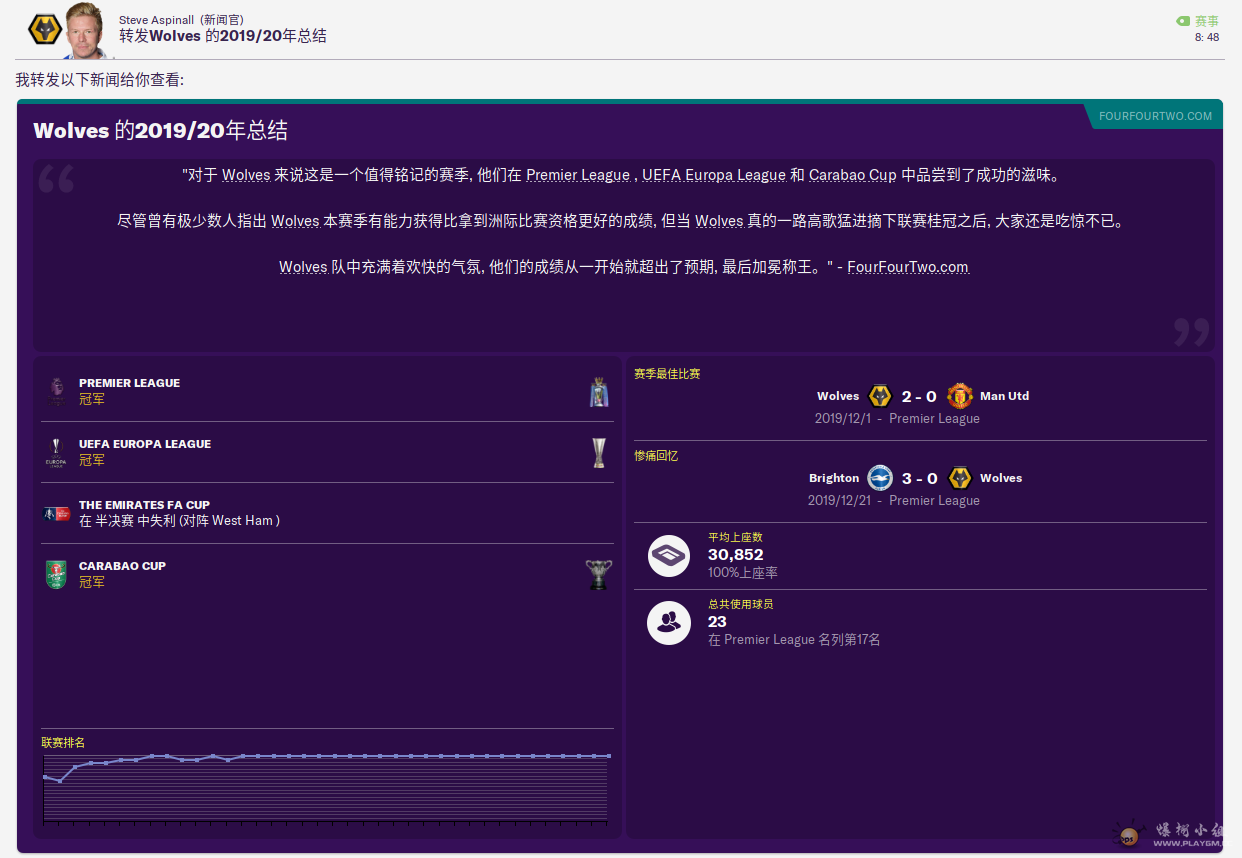1242x858 pixels.
Task: Click the Wolves badge in the 2-0 match
Action: (x=880, y=396)
